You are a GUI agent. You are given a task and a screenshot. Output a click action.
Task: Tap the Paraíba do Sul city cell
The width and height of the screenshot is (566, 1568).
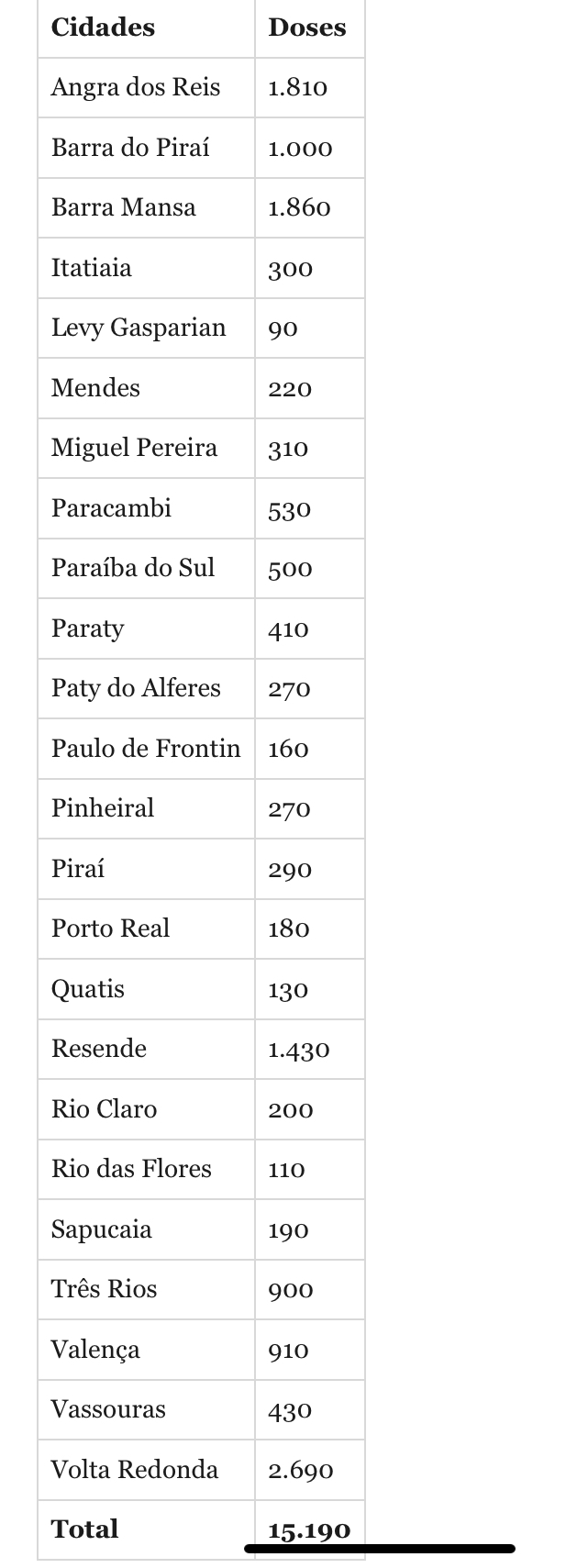tap(133, 568)
